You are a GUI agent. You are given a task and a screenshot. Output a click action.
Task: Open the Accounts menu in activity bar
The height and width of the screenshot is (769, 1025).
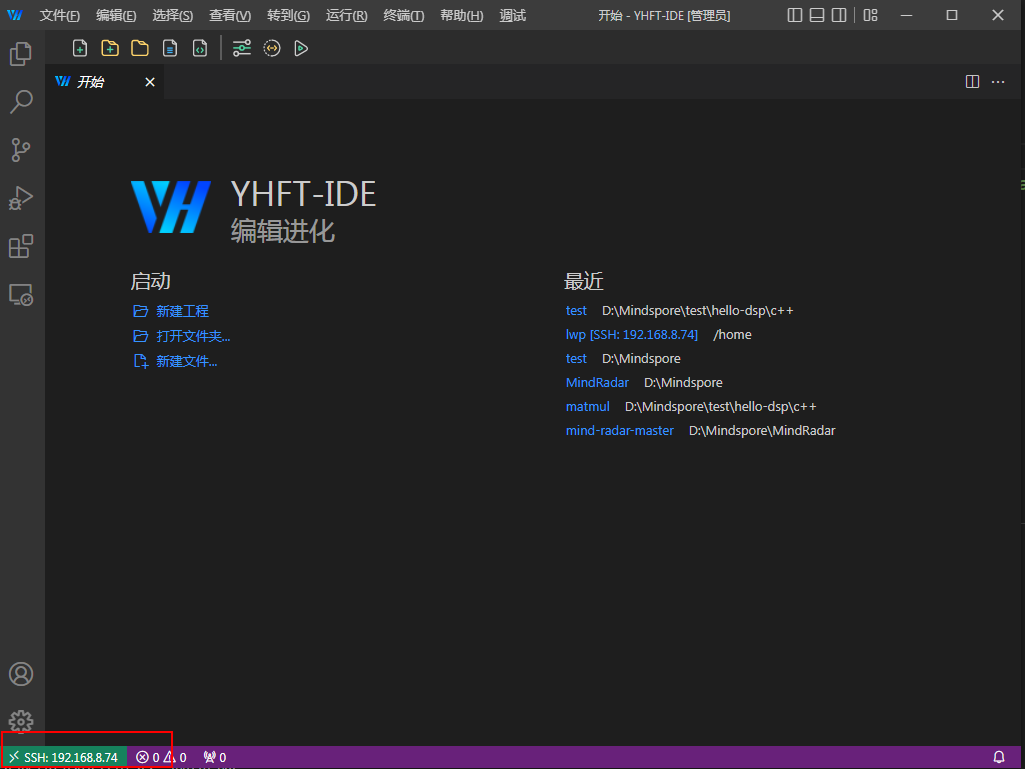point(21,674)
